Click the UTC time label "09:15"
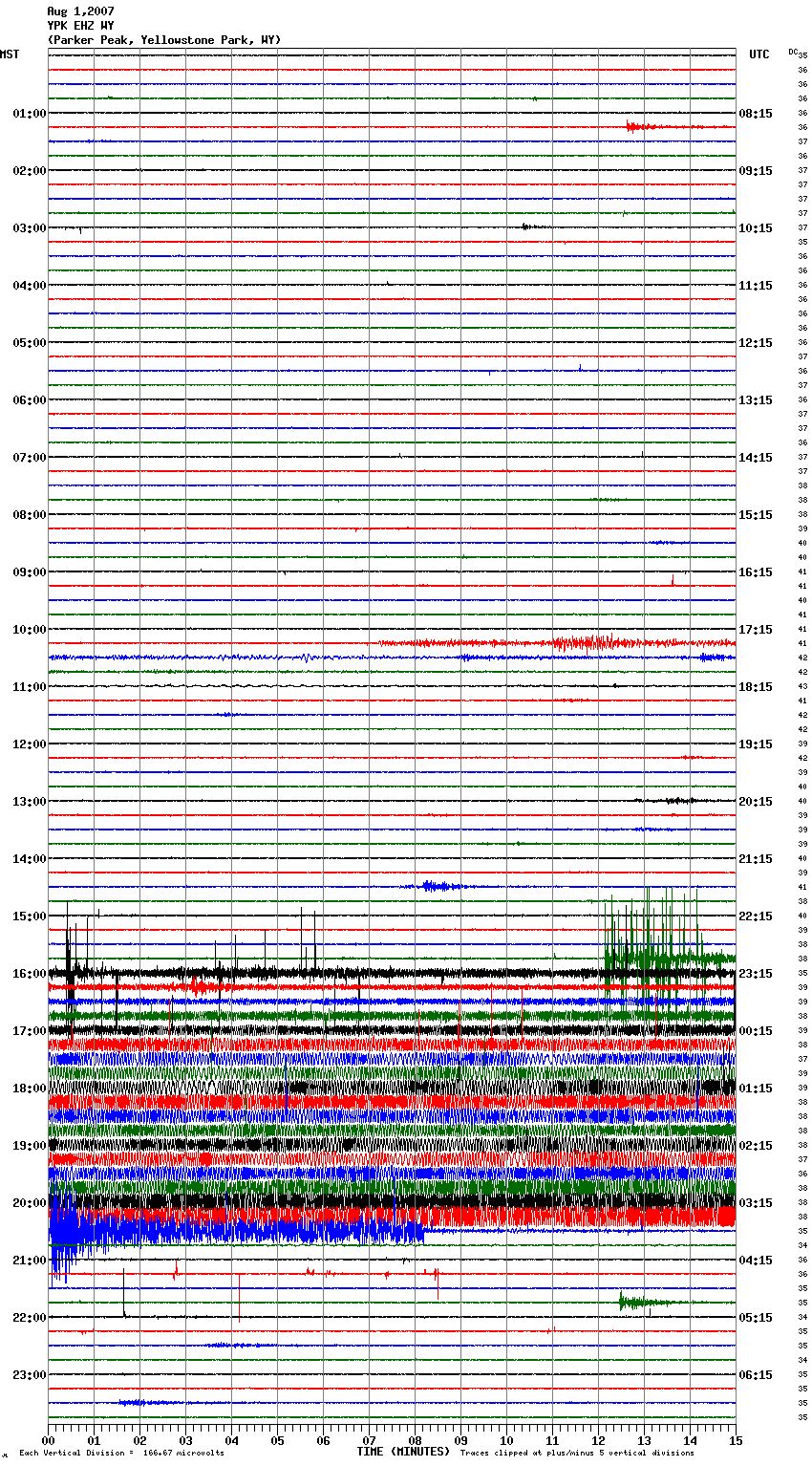The image size is (812, 1466). pos(756,171)
